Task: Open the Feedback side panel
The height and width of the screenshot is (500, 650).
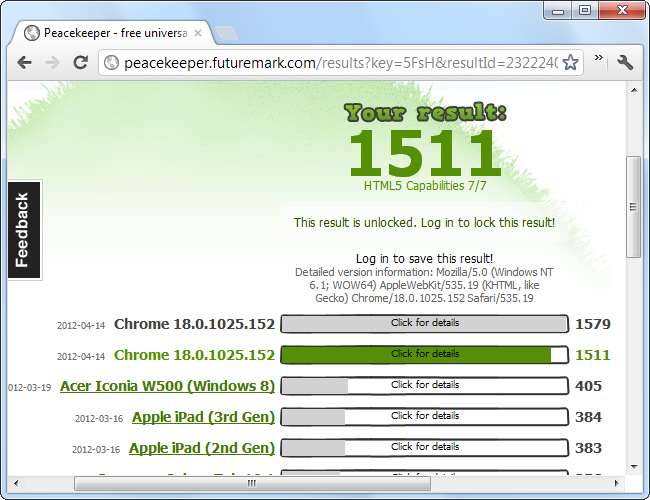Action: click(24, 230)
